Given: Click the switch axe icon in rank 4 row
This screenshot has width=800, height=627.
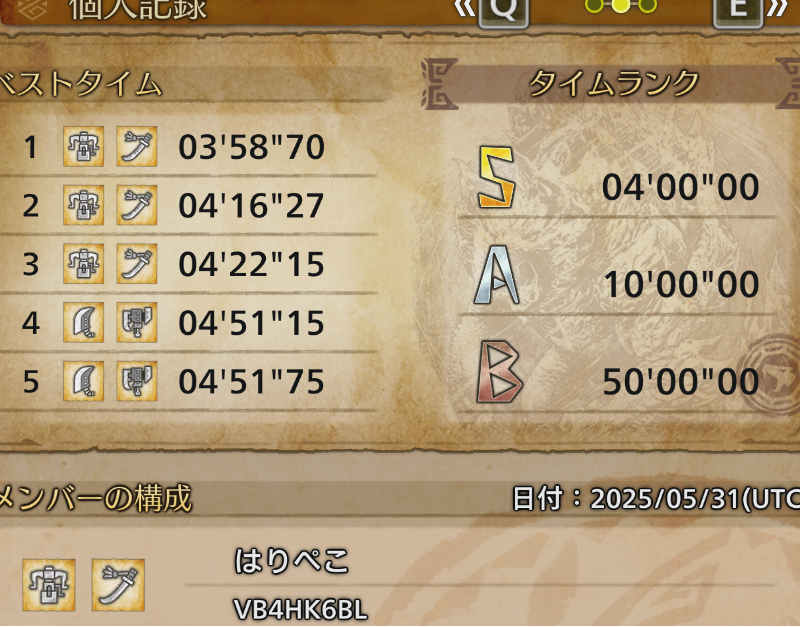Looking at the screenshot, I should (137, 322).
